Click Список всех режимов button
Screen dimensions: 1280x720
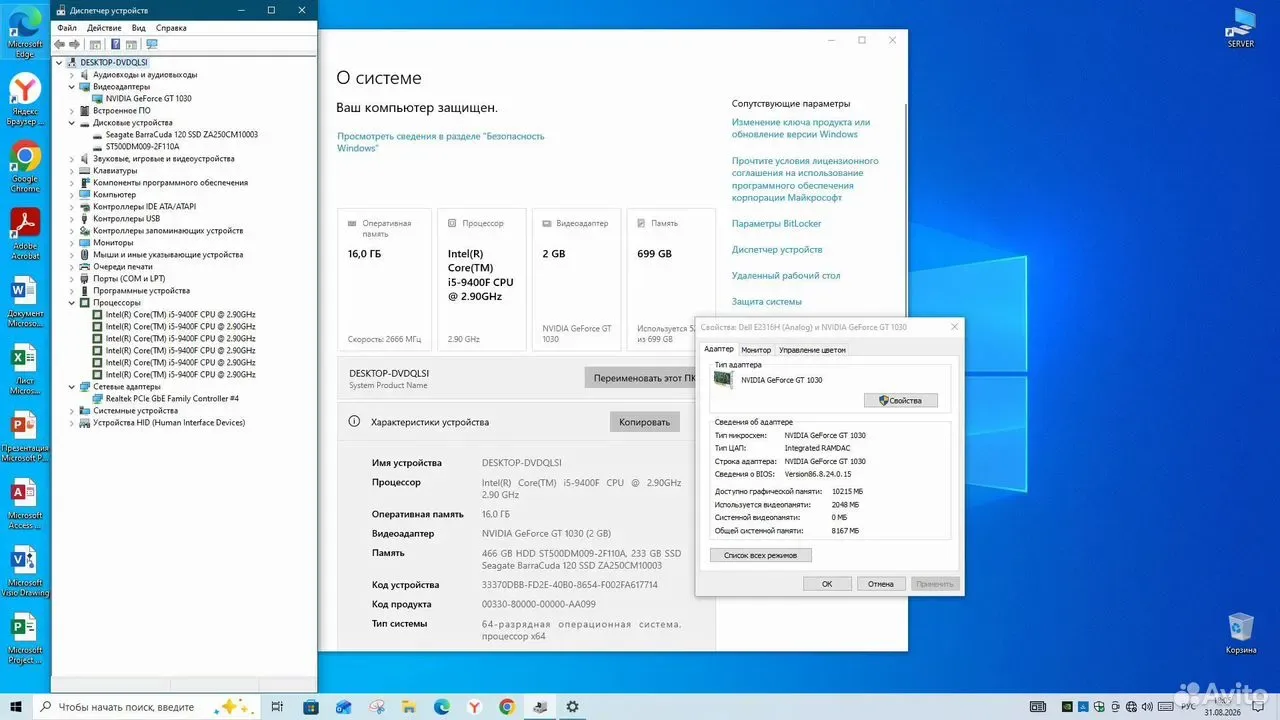click(761, 555)
